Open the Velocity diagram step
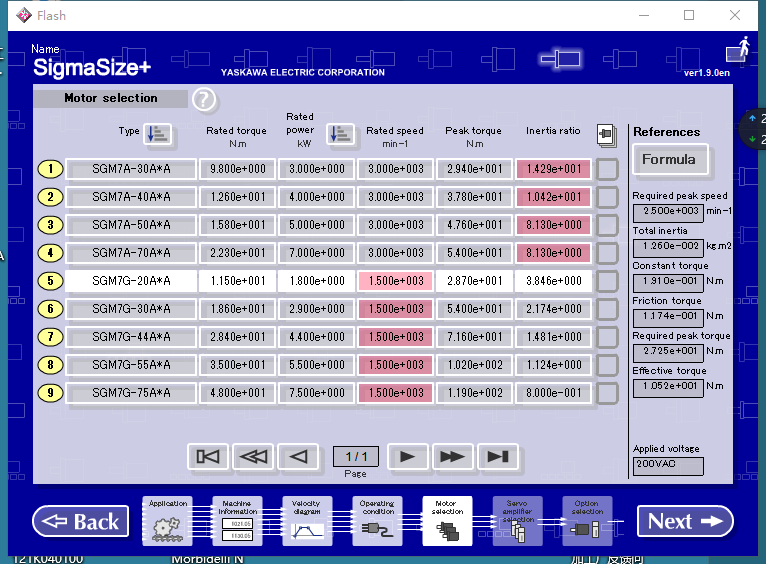Viewport: 766px width, 564px height. 307,521
